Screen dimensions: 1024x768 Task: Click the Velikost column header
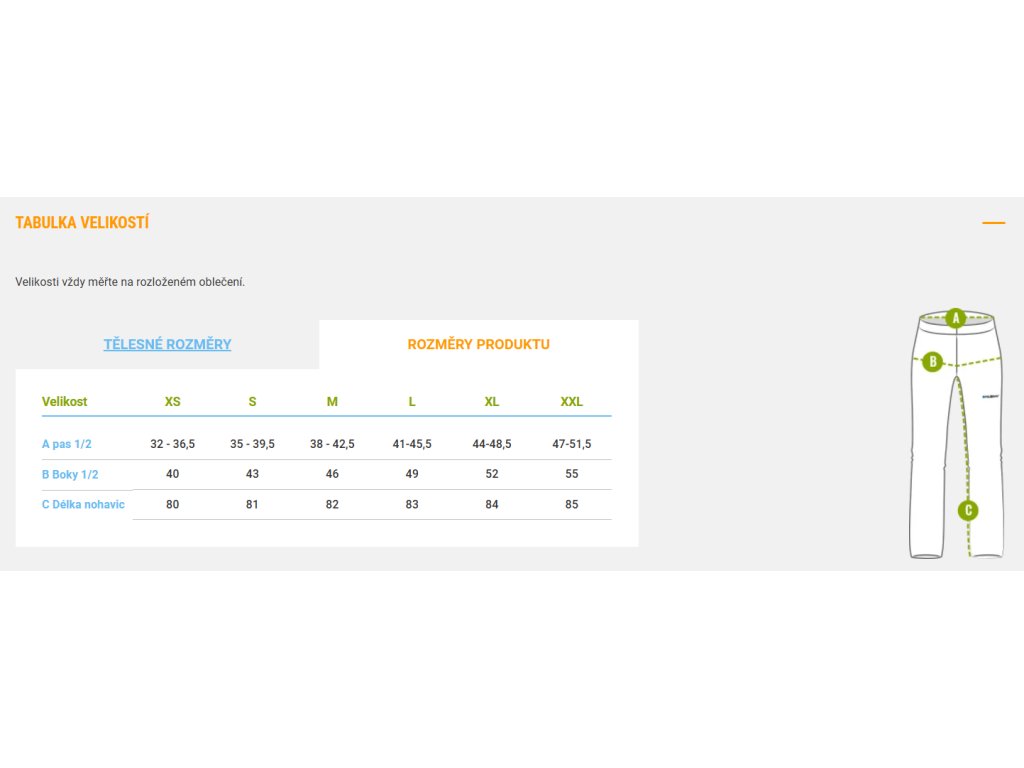(64, 402)
